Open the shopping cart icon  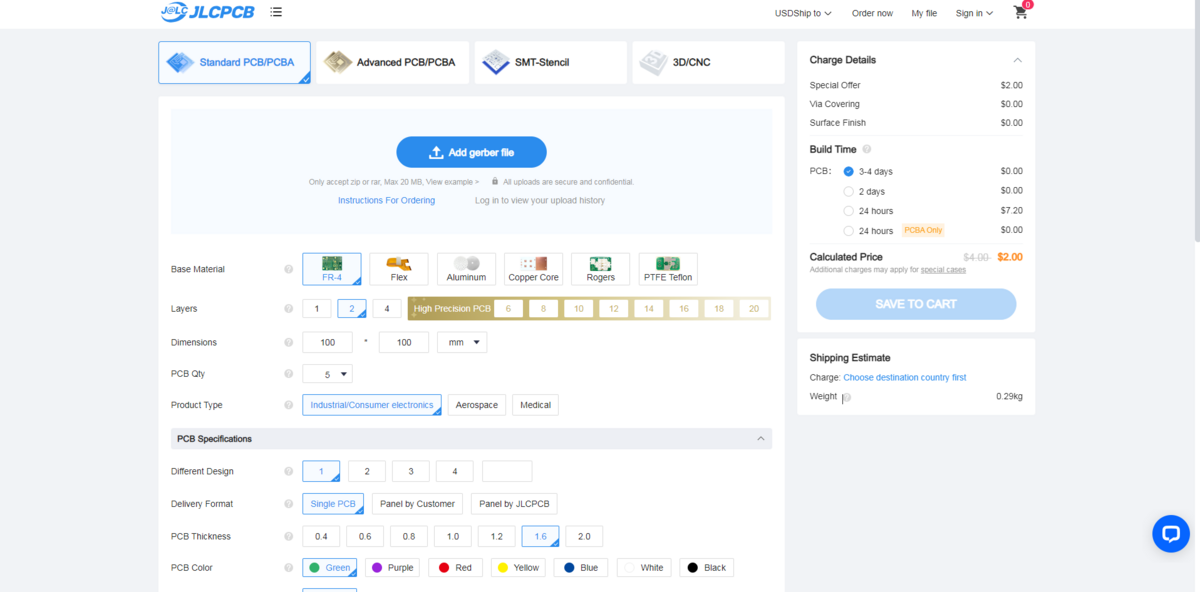tap(1020, 13)
